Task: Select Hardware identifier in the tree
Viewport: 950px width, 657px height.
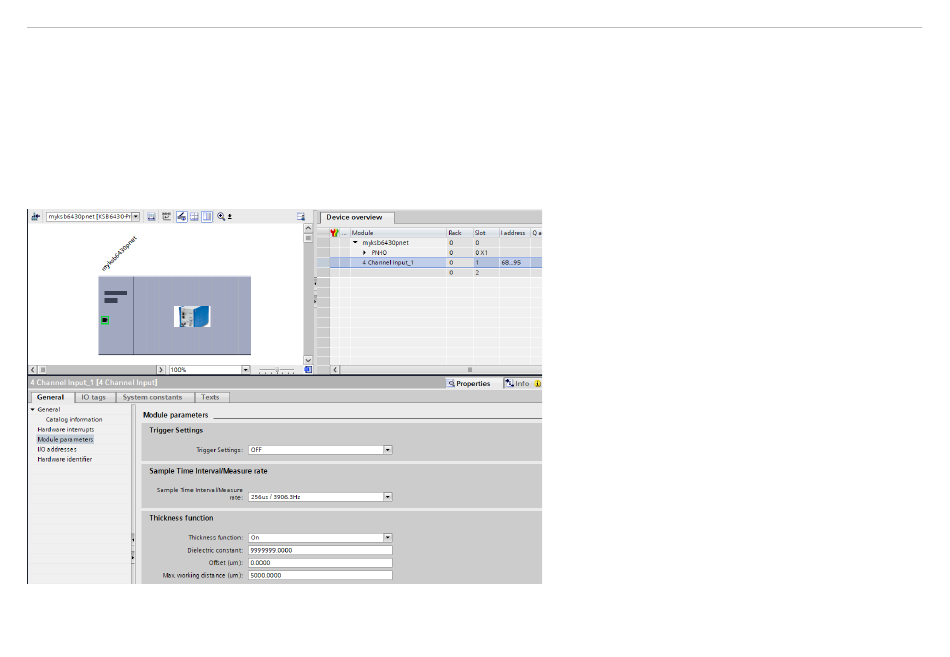Action: pyautogui.click(x=64, y=459)
